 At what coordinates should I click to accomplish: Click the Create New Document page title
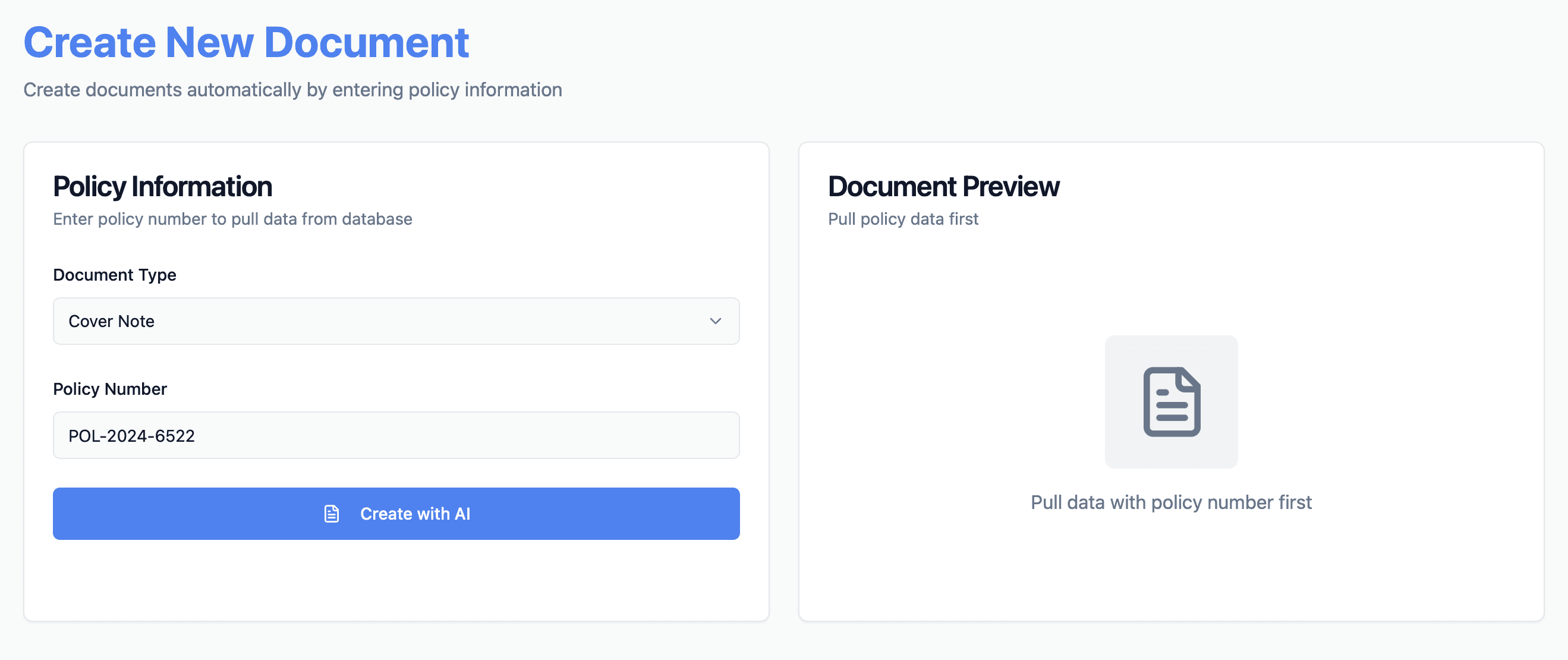pos(246,43)
